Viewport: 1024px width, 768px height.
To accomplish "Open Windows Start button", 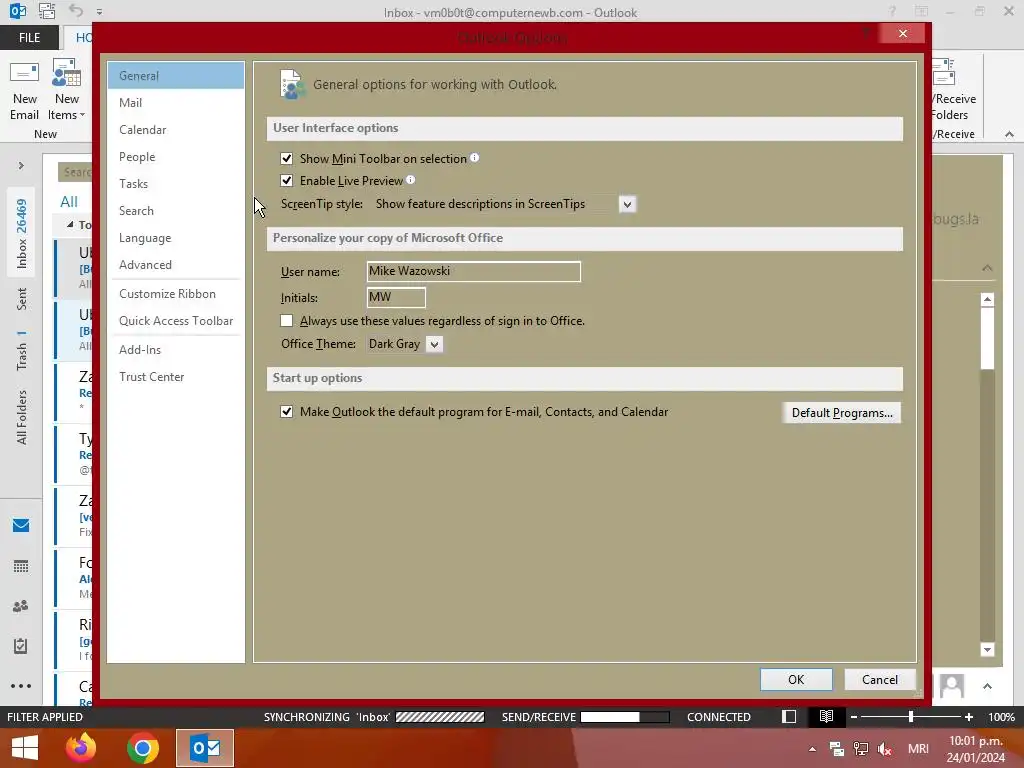I will 25,748.
